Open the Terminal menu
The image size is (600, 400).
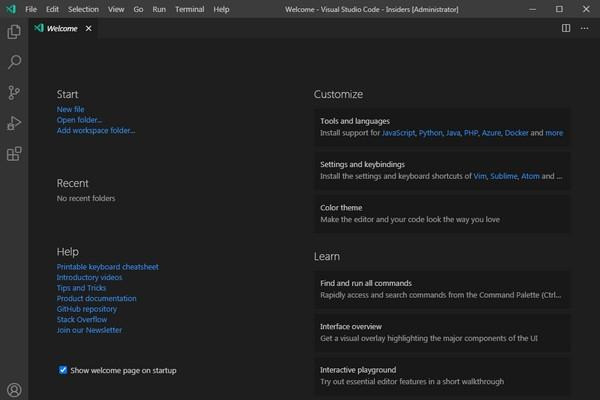click(190, 9)
